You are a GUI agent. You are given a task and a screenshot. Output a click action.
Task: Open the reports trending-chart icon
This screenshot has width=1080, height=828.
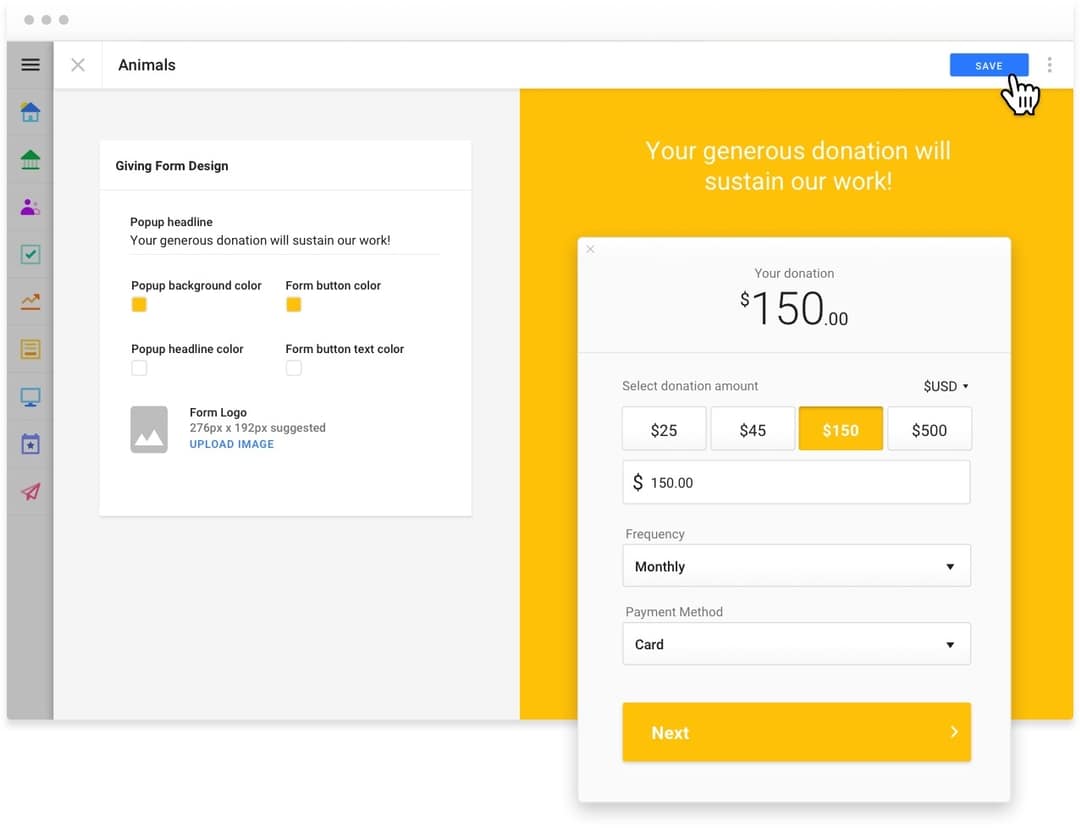click(x=30, y=301)
